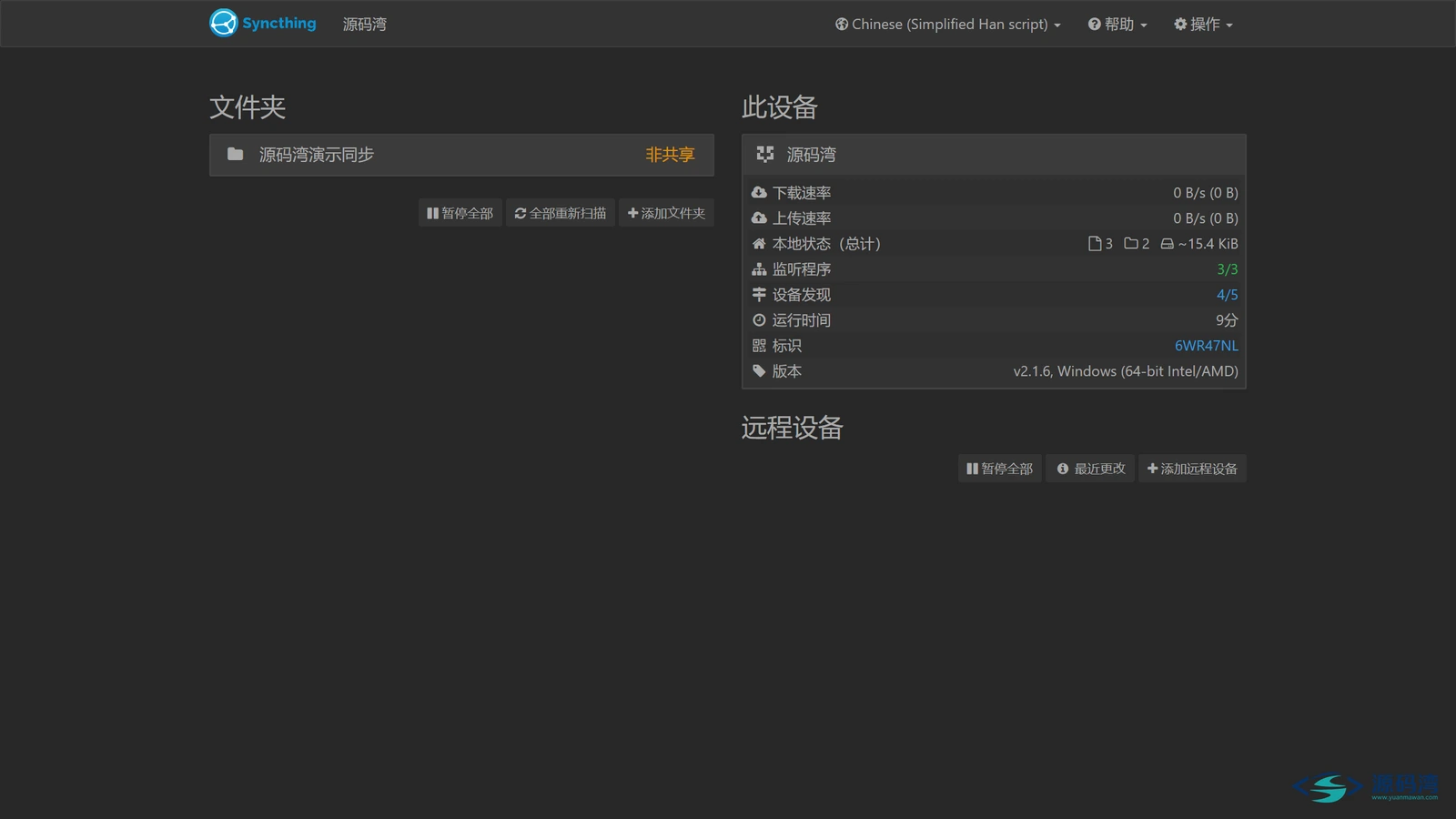The height and width of the screenshot is (819, 1456).
Task: Click the 运行时间 clock icon
Action: click(759, 320)
